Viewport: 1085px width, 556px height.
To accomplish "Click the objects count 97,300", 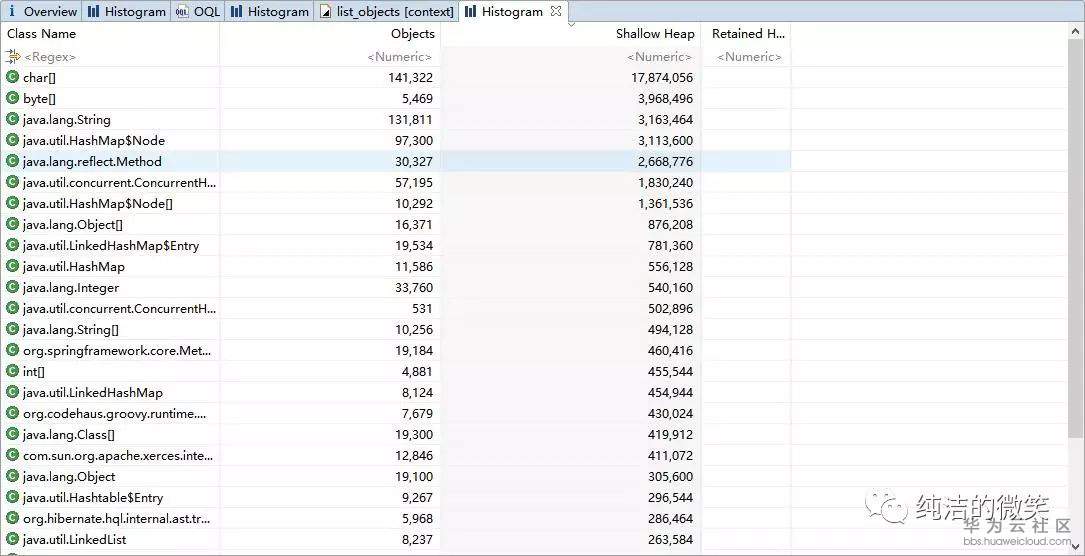I will [x=414, y=140].
